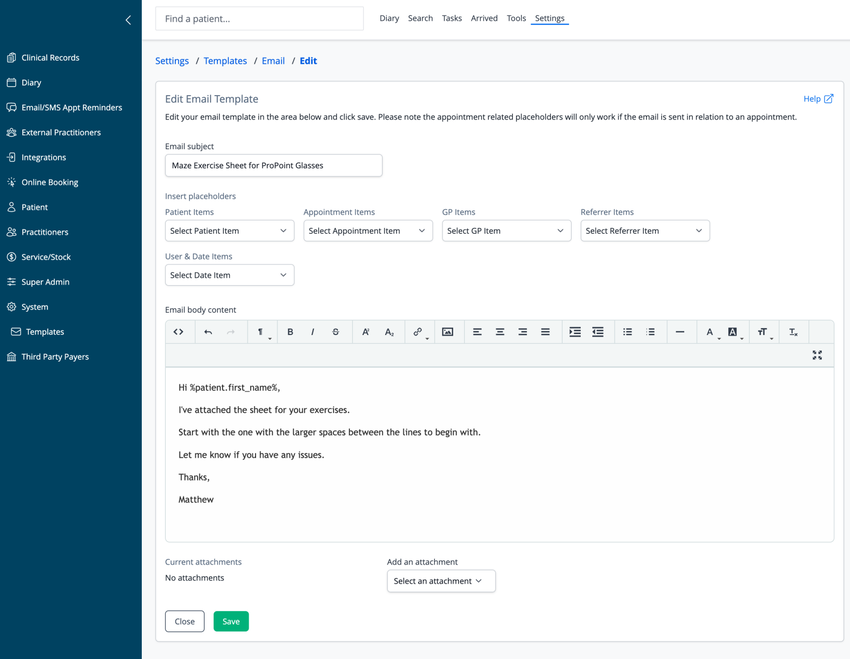Open the Select Date Item dropdown
850x659 pixels.
229,275
